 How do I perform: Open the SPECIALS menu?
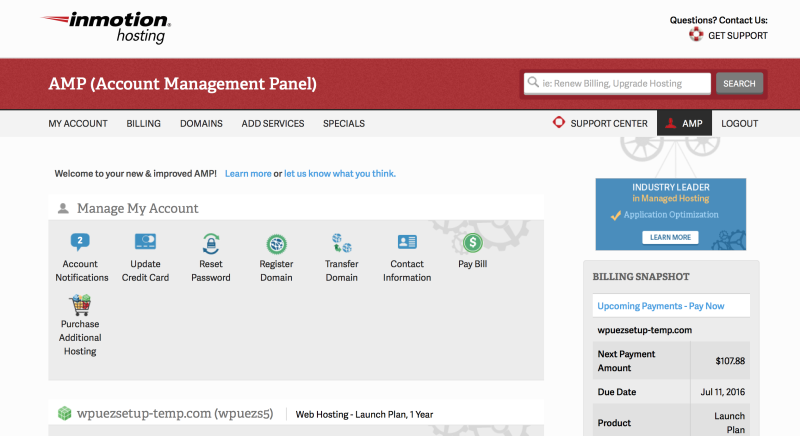[344, 123]
